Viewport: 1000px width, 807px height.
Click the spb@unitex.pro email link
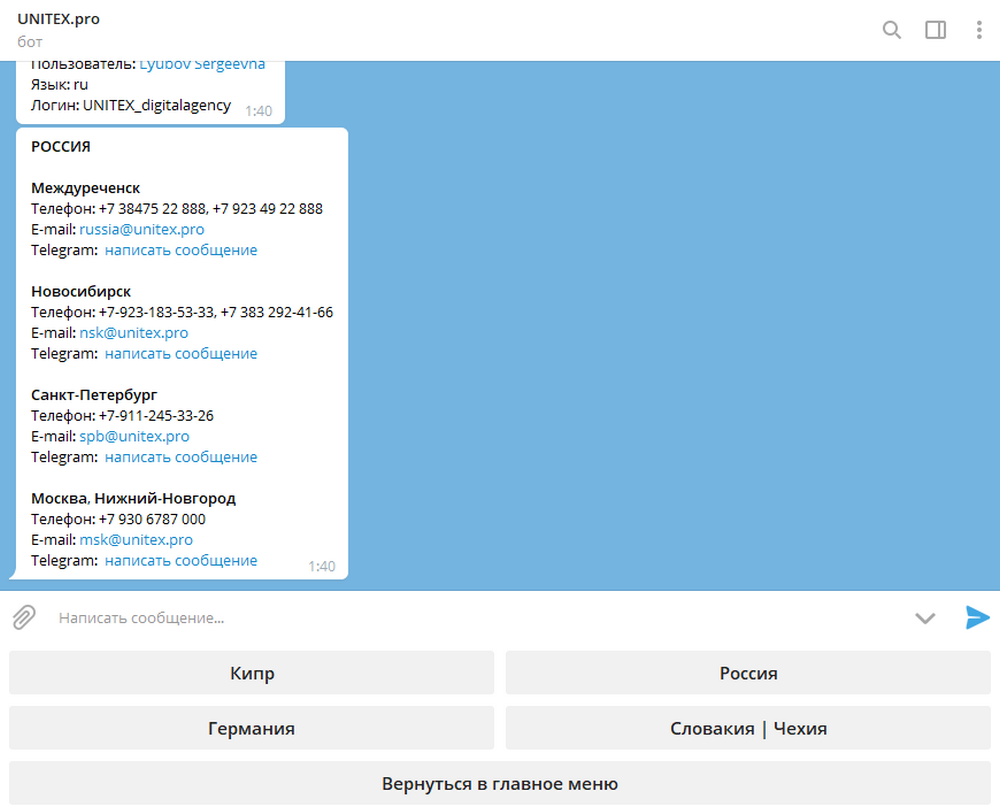pyautogui.click(x=134, y=436)
